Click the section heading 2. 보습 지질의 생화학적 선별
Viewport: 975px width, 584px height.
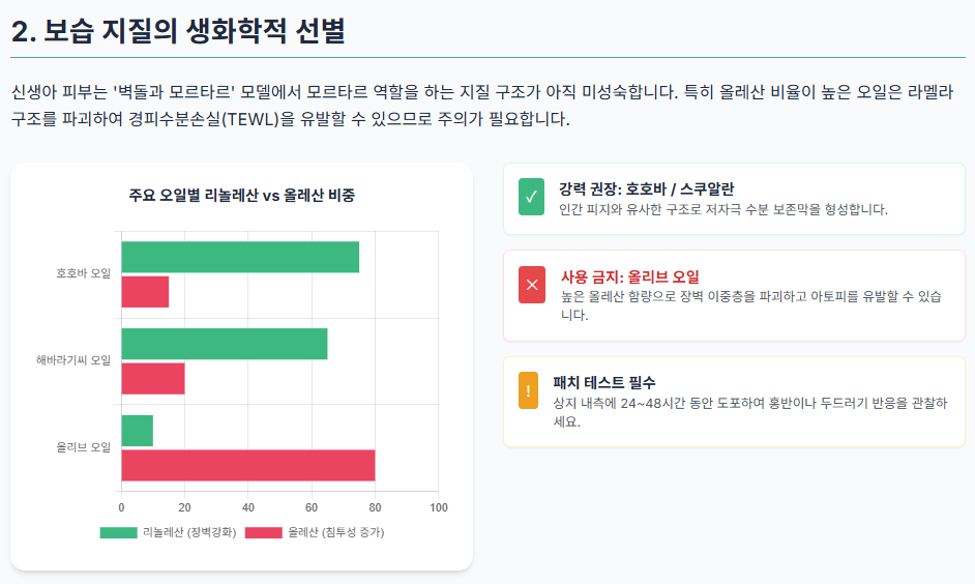click(x=178, y=31)
